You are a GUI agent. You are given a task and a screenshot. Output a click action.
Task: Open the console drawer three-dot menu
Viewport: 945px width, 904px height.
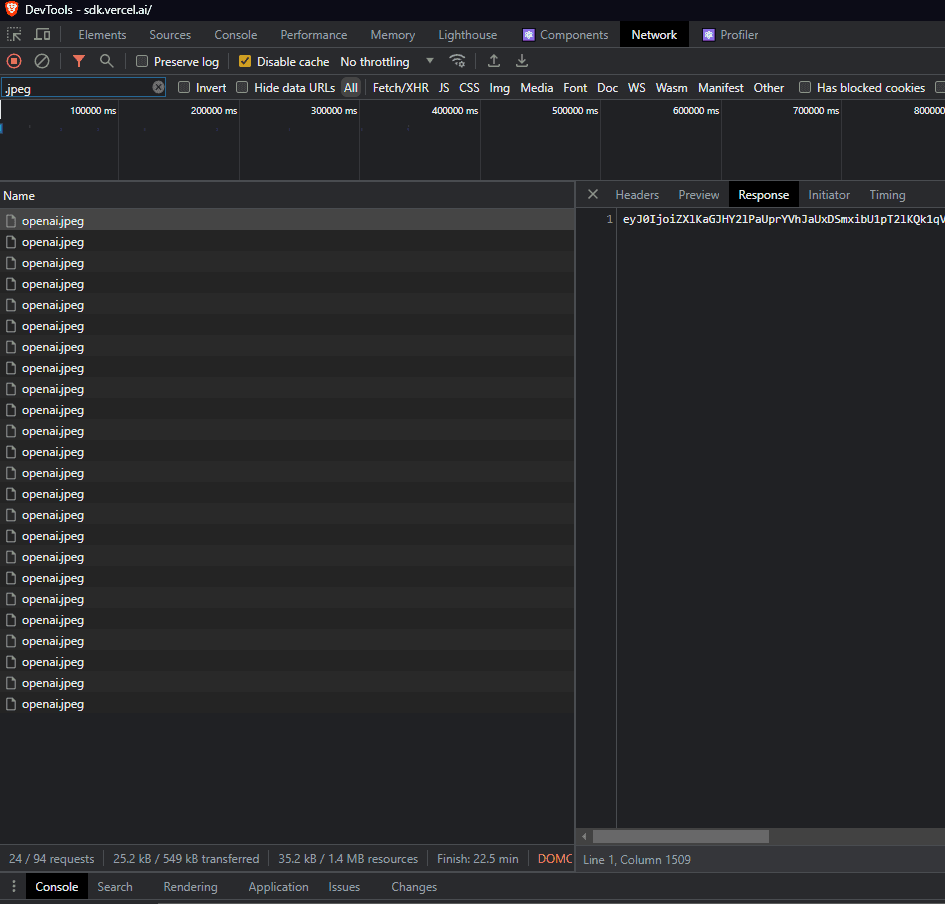[13, 887]
